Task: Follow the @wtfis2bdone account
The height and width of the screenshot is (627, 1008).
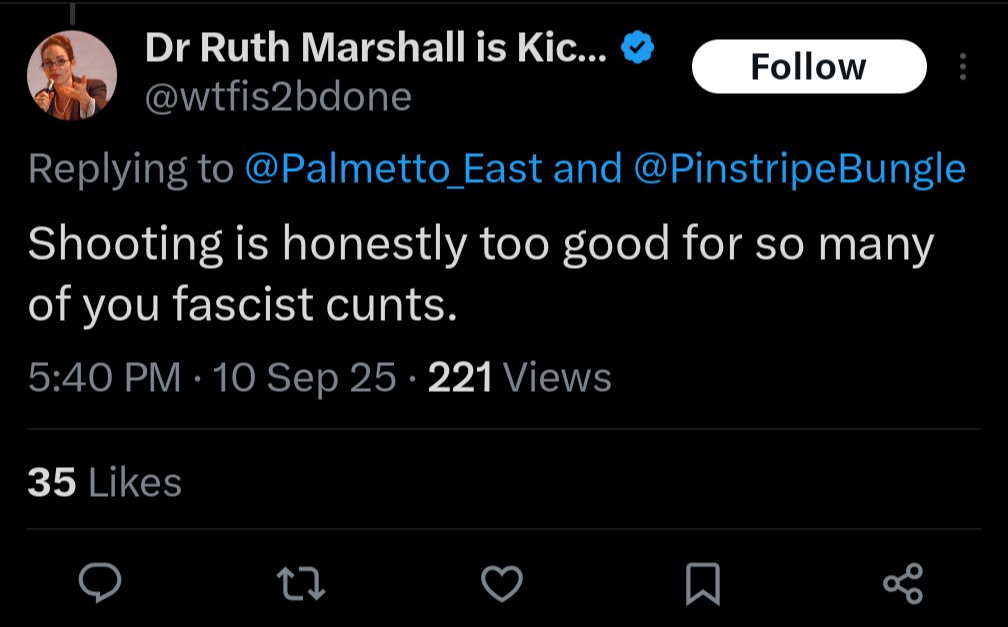Action: pos(809,66)
